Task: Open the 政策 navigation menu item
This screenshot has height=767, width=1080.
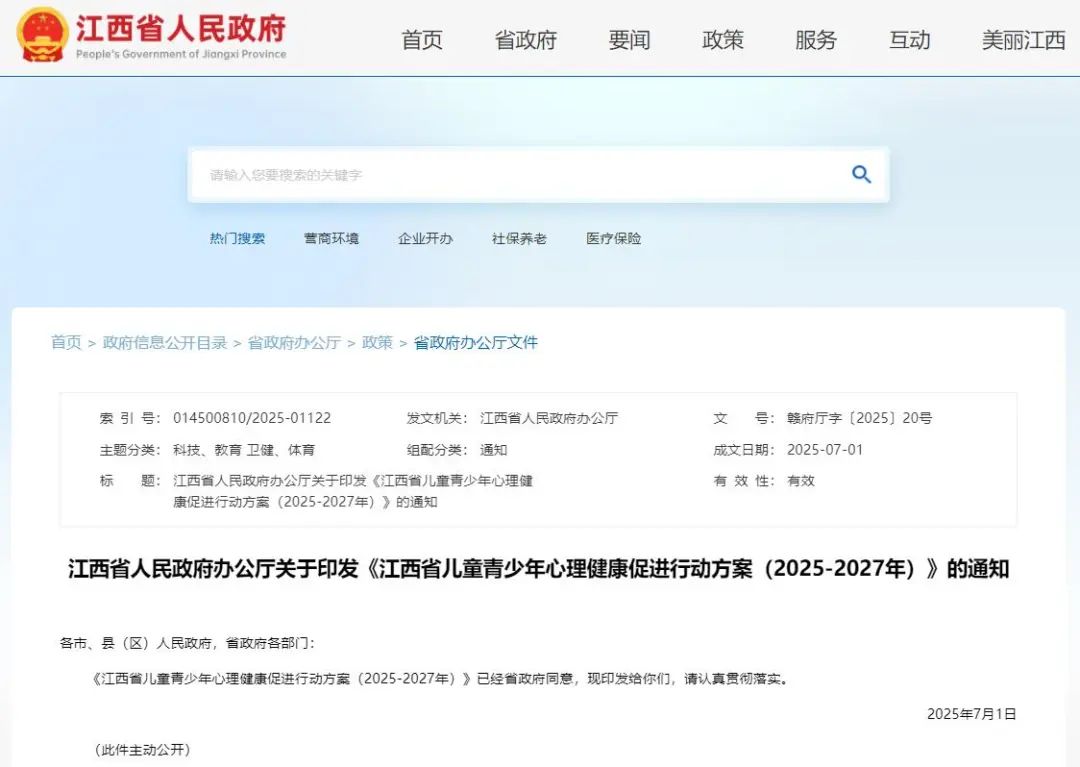Action: point(723,40)
